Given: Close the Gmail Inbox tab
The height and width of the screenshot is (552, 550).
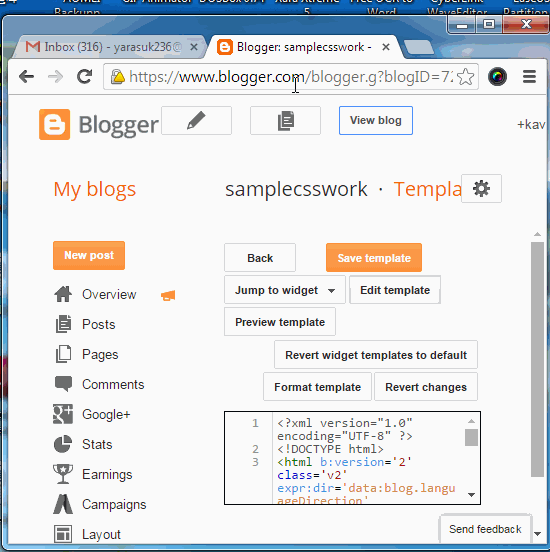Looking at the screenshot, I should tap(194, 47).
